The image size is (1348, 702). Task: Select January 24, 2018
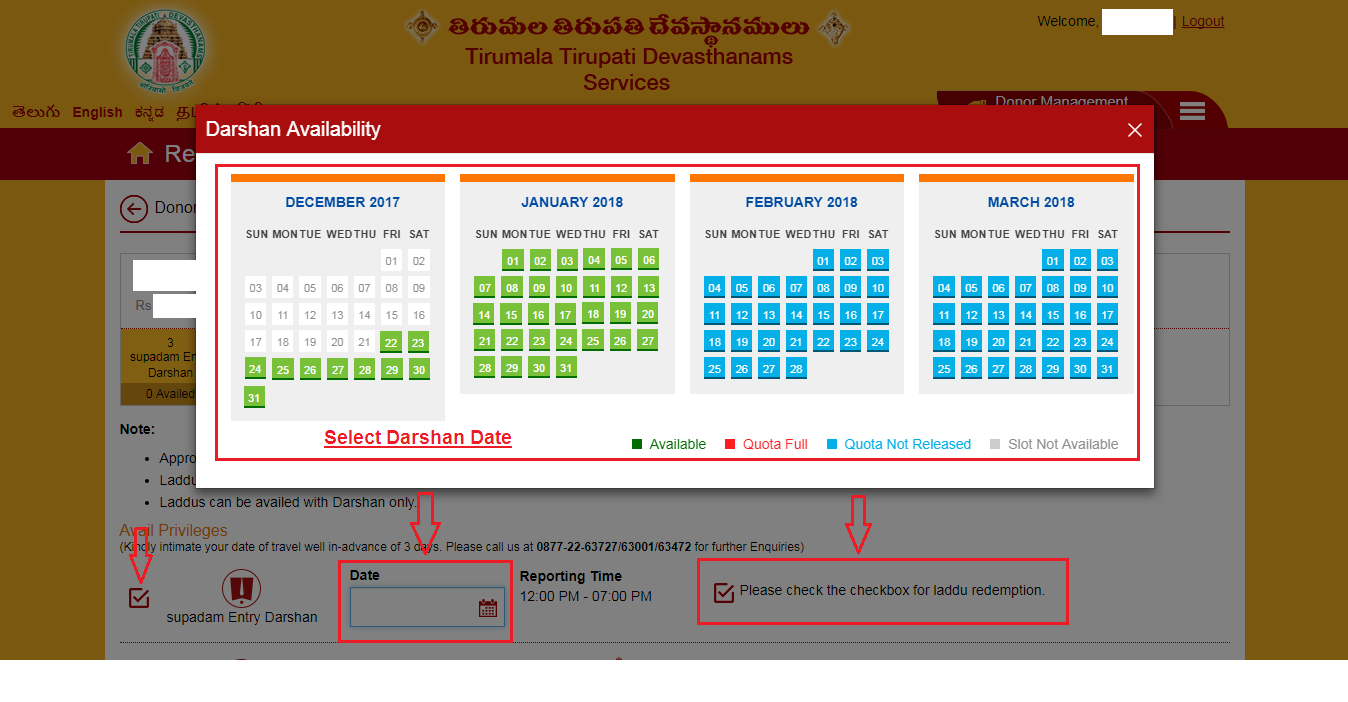(x=567, y=341)
